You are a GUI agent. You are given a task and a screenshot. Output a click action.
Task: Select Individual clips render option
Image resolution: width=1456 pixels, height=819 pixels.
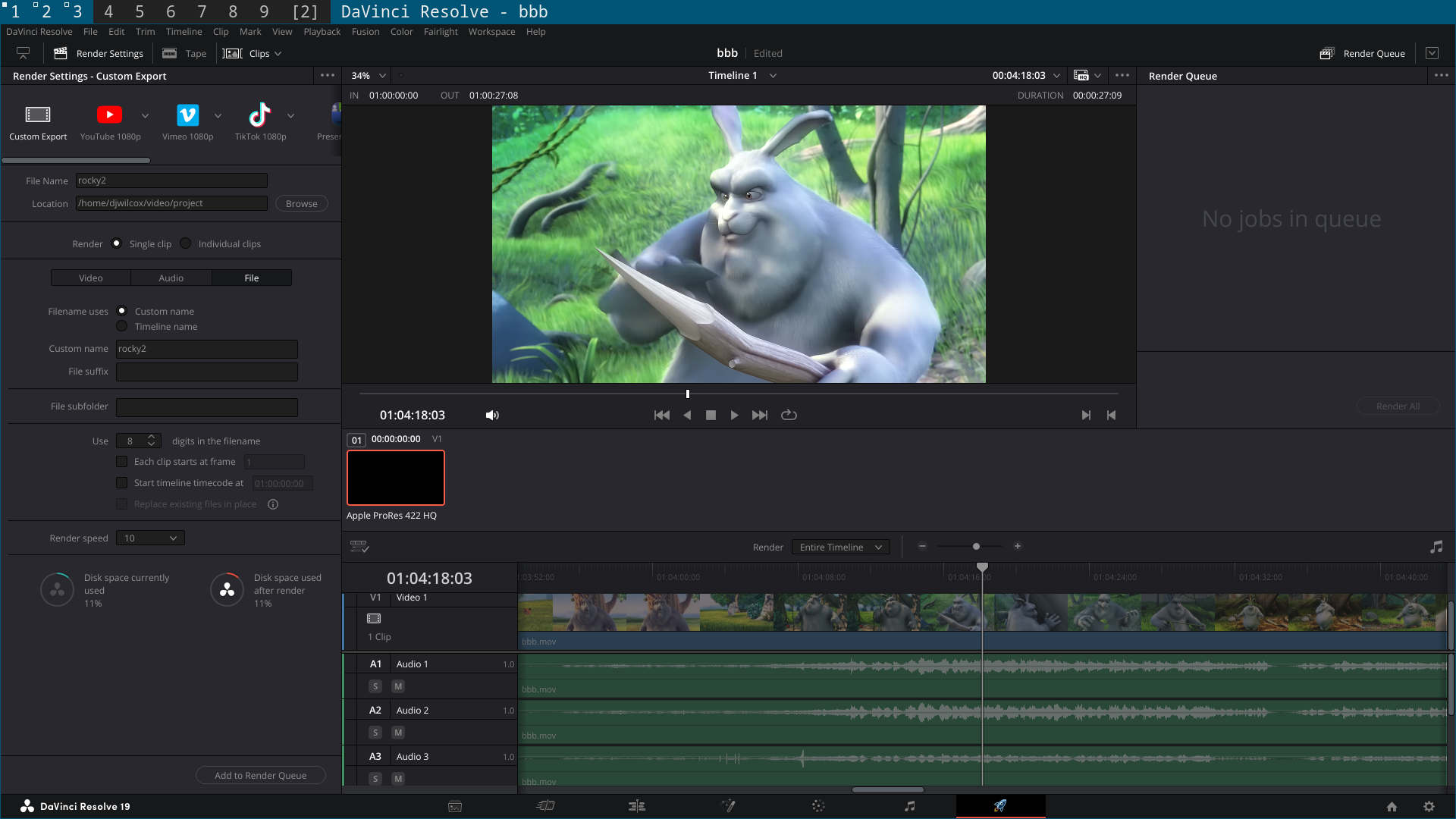click(x=185, y=243)
